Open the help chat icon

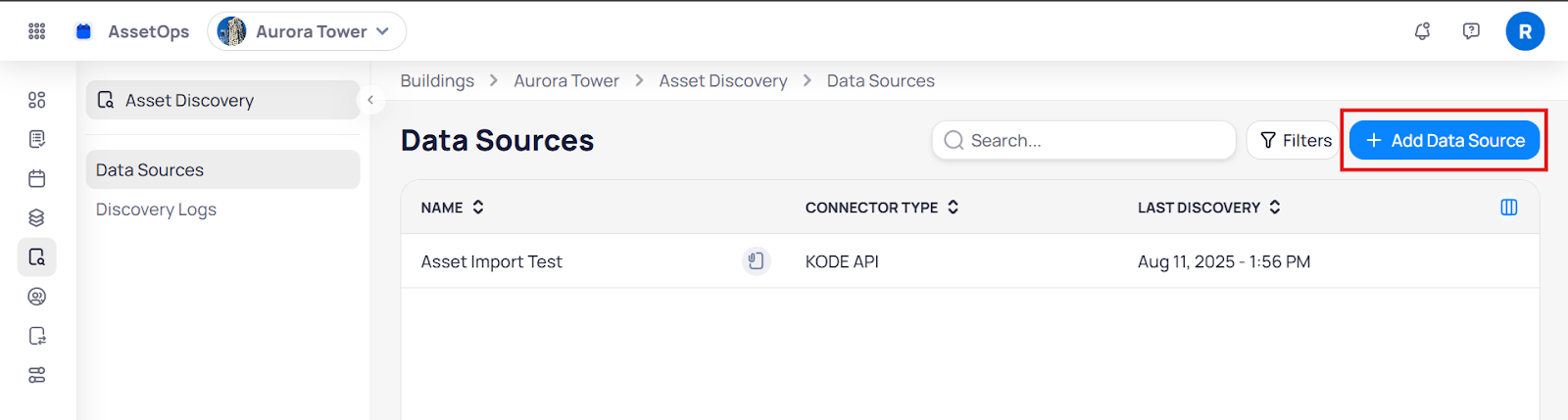coord(1471,31)
